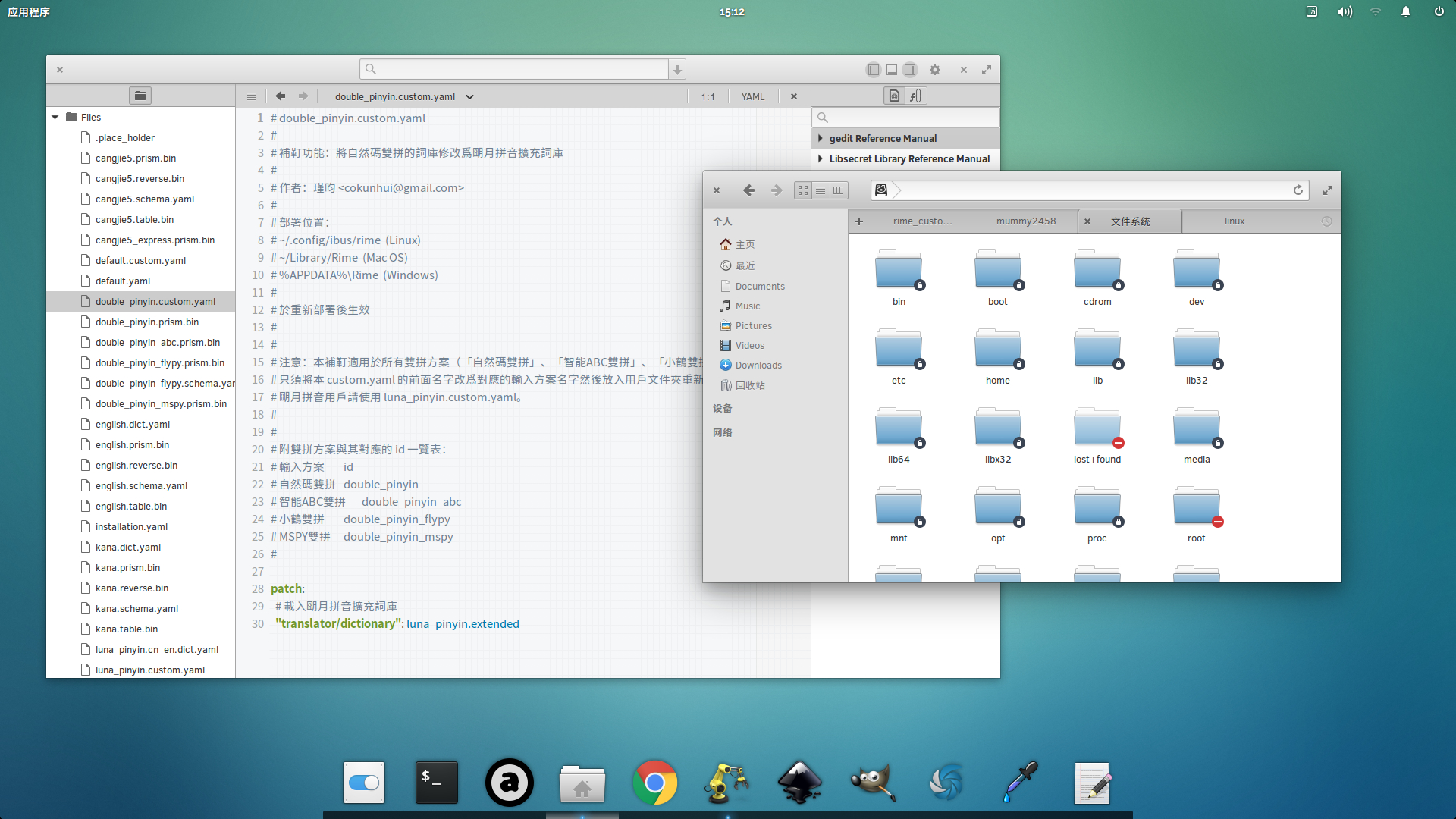Switch file manager to list view

click(821, 190)
